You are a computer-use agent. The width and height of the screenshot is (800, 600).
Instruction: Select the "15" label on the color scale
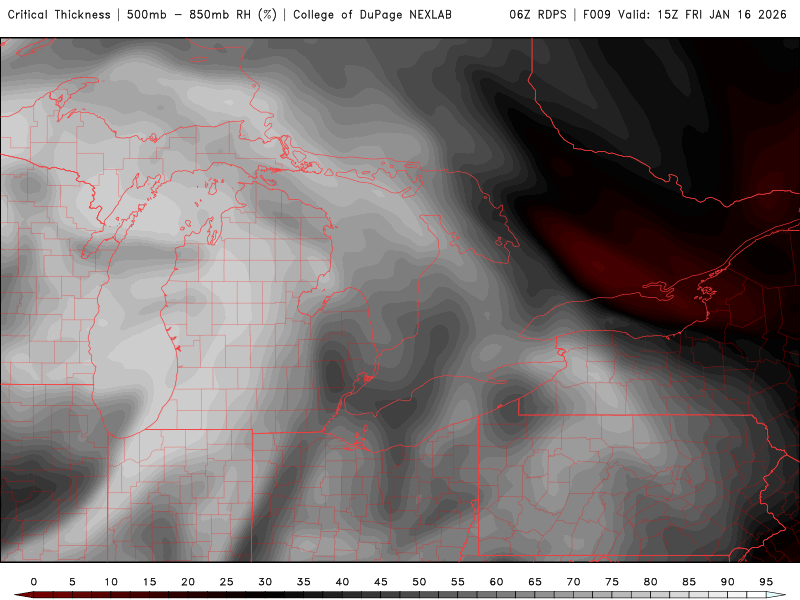[149, 582]
